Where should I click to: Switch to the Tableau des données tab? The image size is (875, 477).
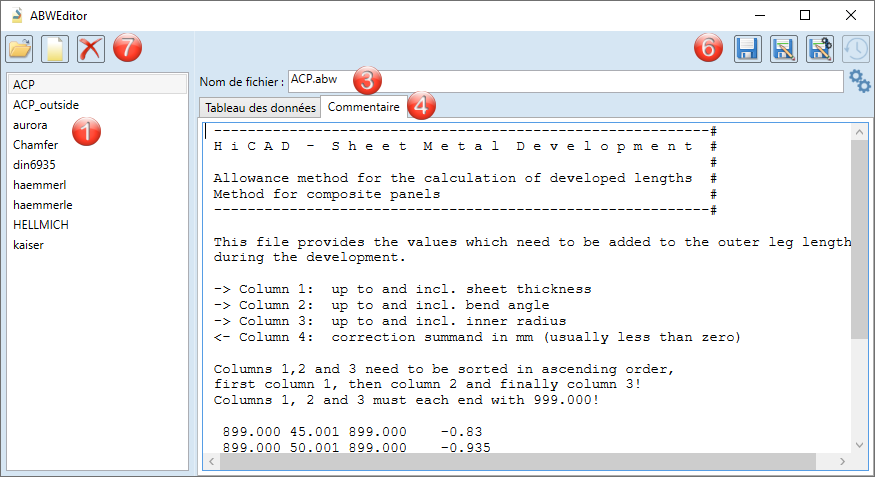(x=260, y=108)
